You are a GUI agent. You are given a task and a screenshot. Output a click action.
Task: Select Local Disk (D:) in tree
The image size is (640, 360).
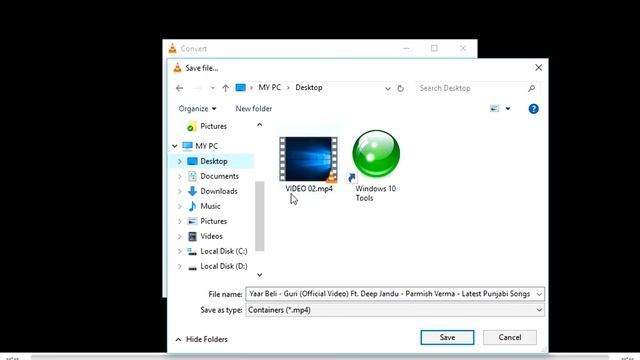click(x=217, y=266)
